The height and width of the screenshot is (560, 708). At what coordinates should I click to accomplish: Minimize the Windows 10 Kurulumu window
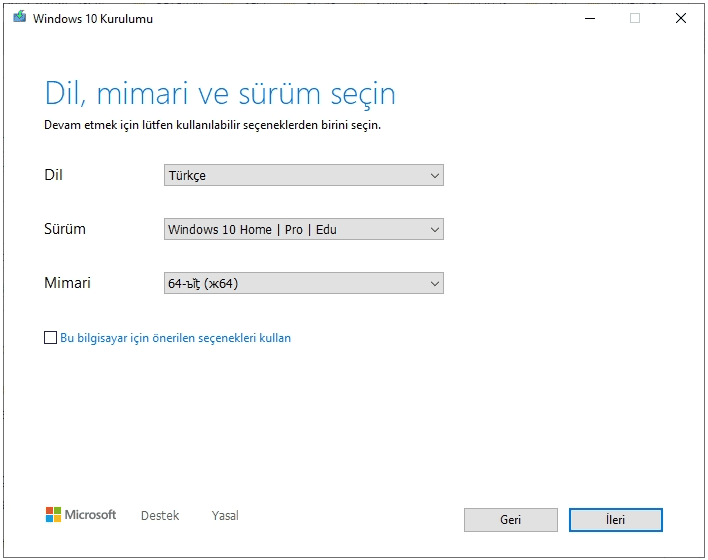[x=590, y=19]
